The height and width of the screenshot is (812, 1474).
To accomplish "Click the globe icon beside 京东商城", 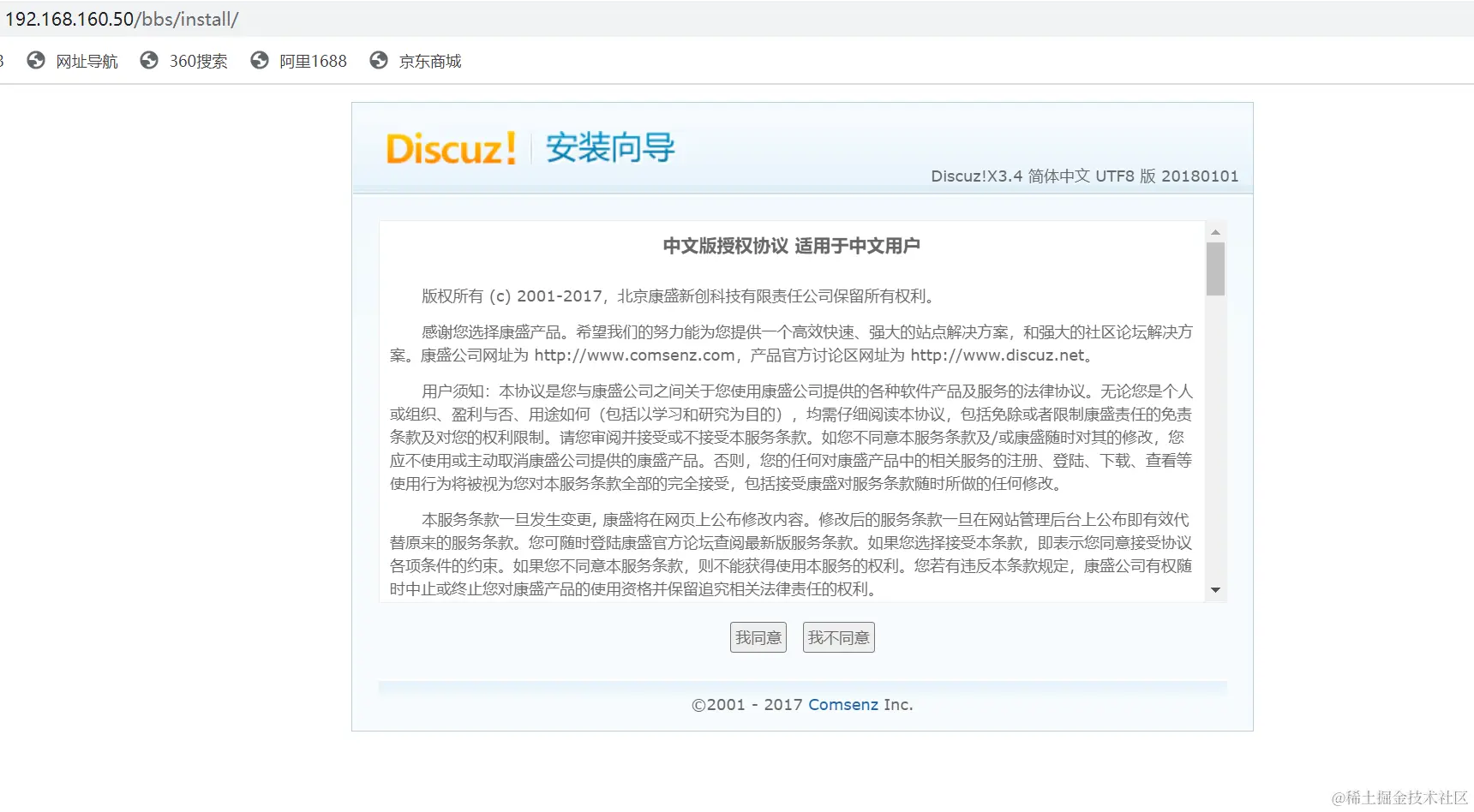I will pyautogui.click(x=379, y=61).
